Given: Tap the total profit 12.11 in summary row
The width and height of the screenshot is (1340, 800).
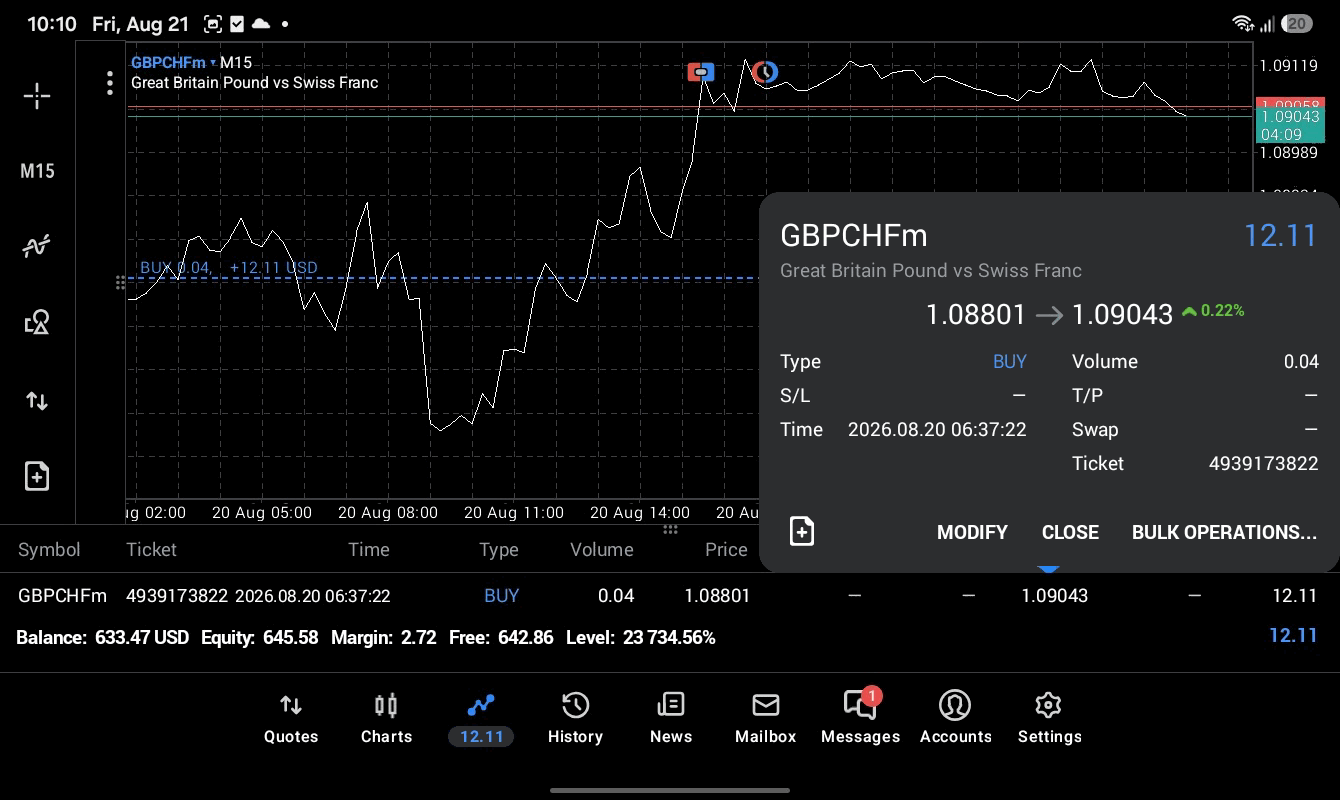Looking at the screenshot, I should [1293, 635].
